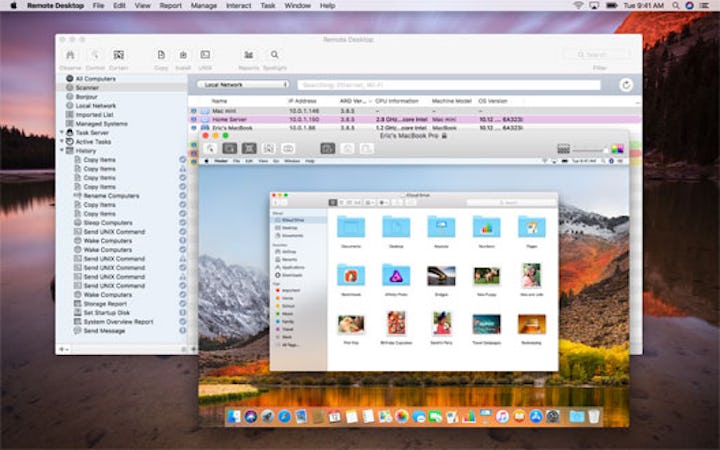Select the Send Message history item
Viewport: 720px width, 450px height.
tap(104, 331)
